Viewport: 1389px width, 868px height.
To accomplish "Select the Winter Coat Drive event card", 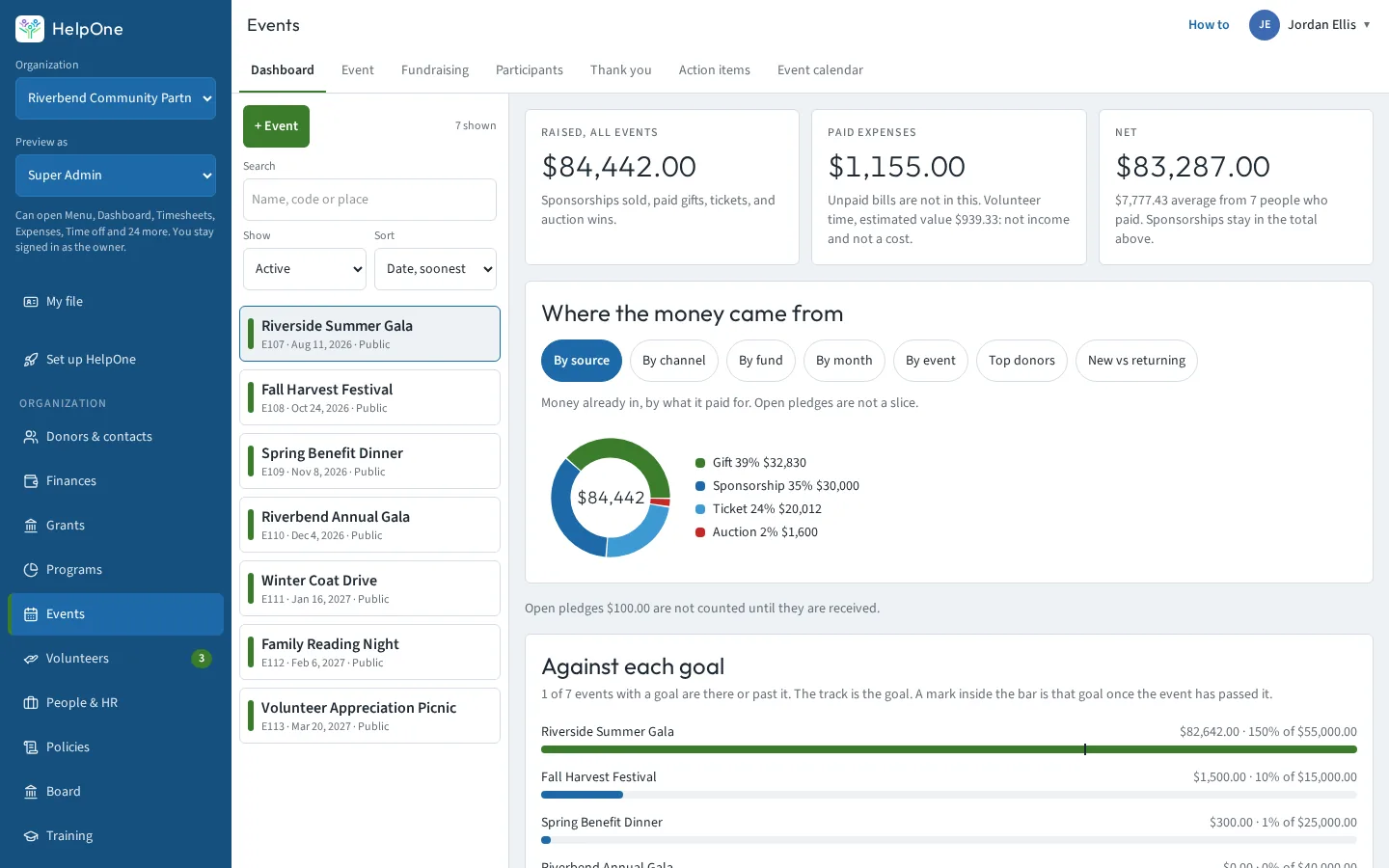I will pyautogui.click(x=369, y=588).
